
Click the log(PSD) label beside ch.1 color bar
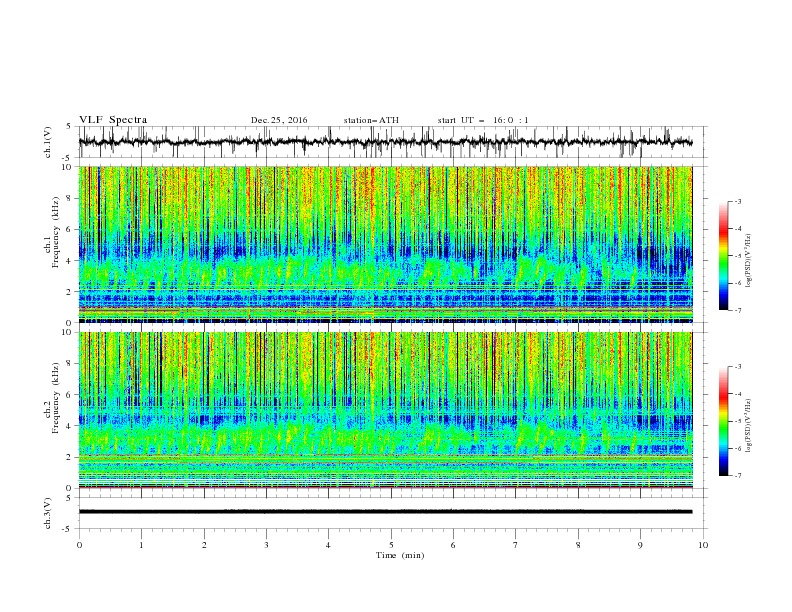pyautogui.click(x=748, y=261)
